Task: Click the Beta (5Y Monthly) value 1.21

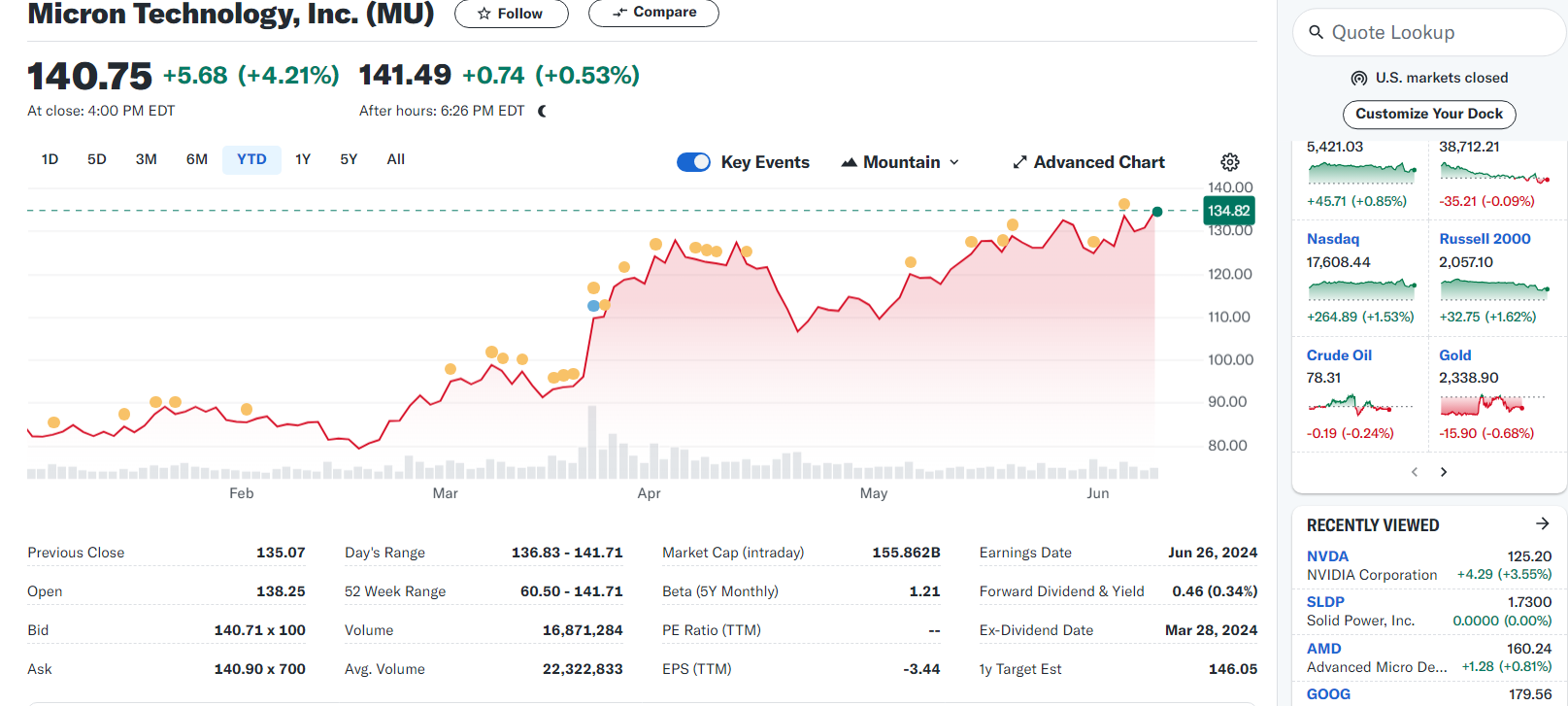Action: point(924,591)
